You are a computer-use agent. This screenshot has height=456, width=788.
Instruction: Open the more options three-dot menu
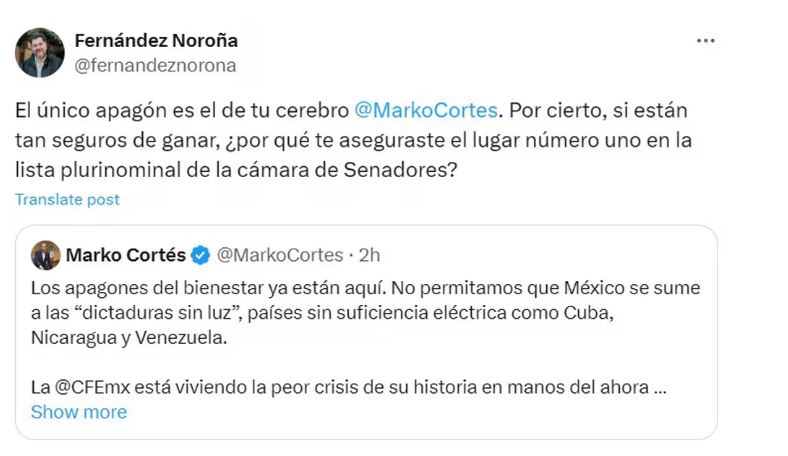tap(705, 41)
